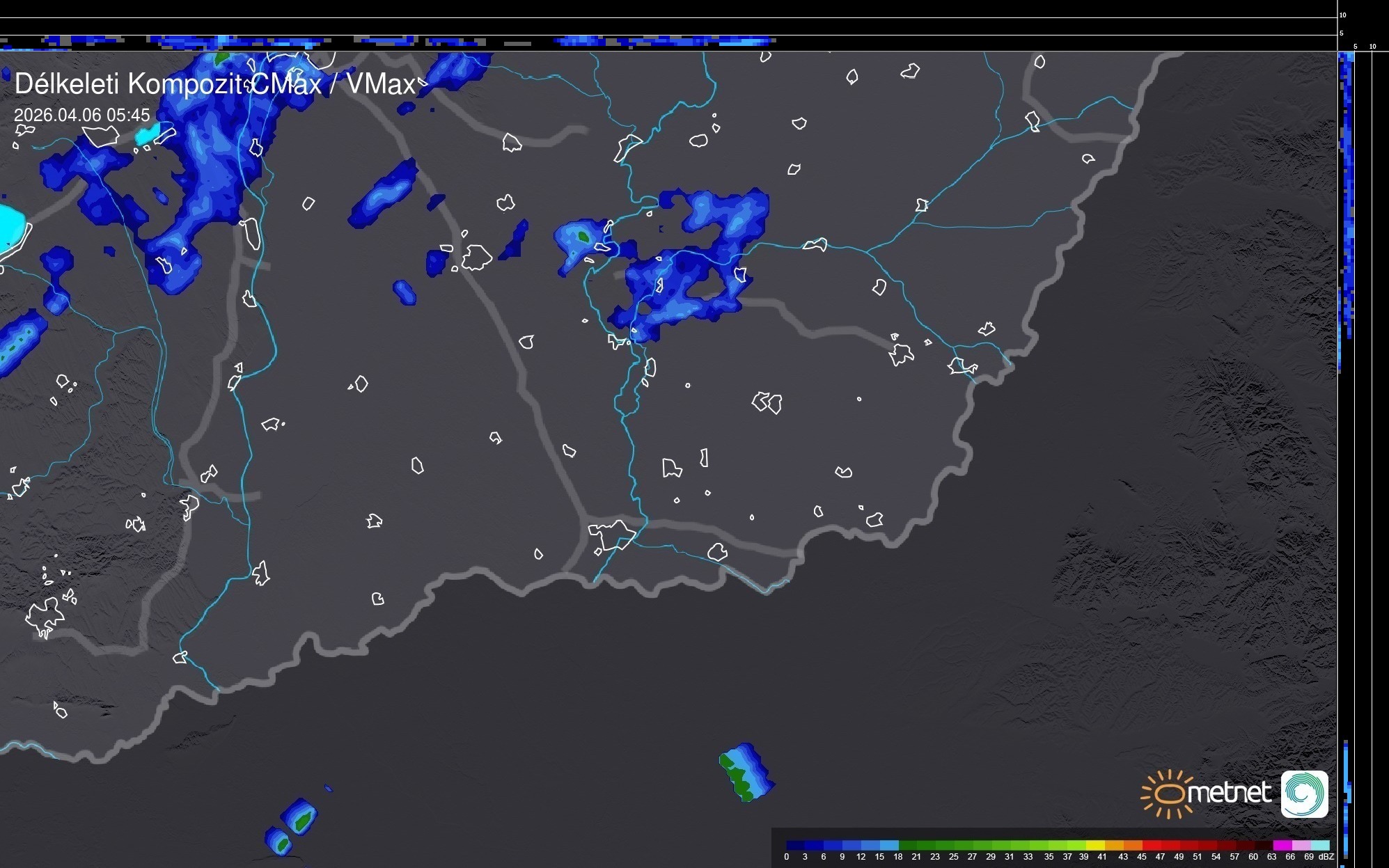Select the bright red swatch above 45-47
This screenshot has width=1389, height=868.
(1152, 845)
